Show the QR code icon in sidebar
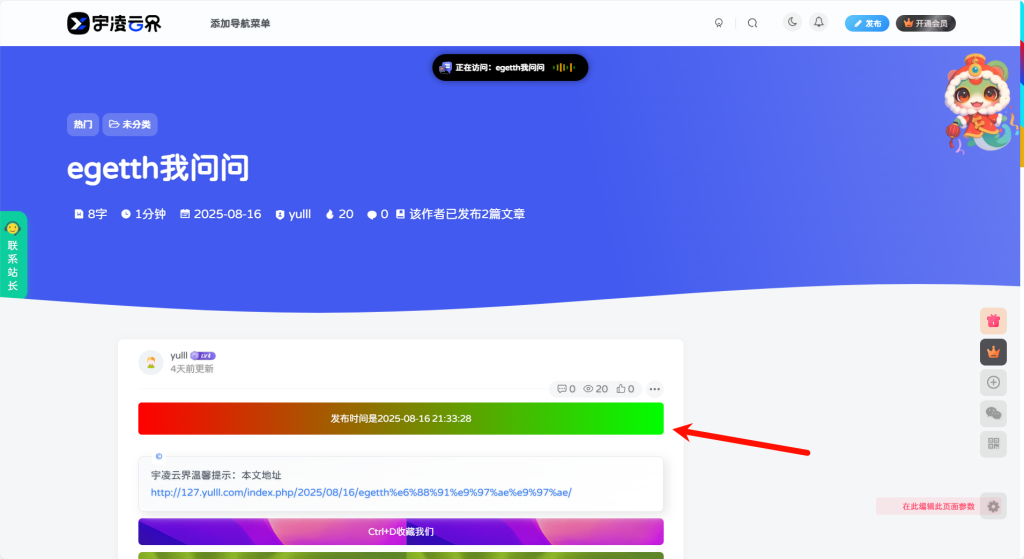Image resolution: width=1024 pixels, height=559 pixels. [993, 444]
